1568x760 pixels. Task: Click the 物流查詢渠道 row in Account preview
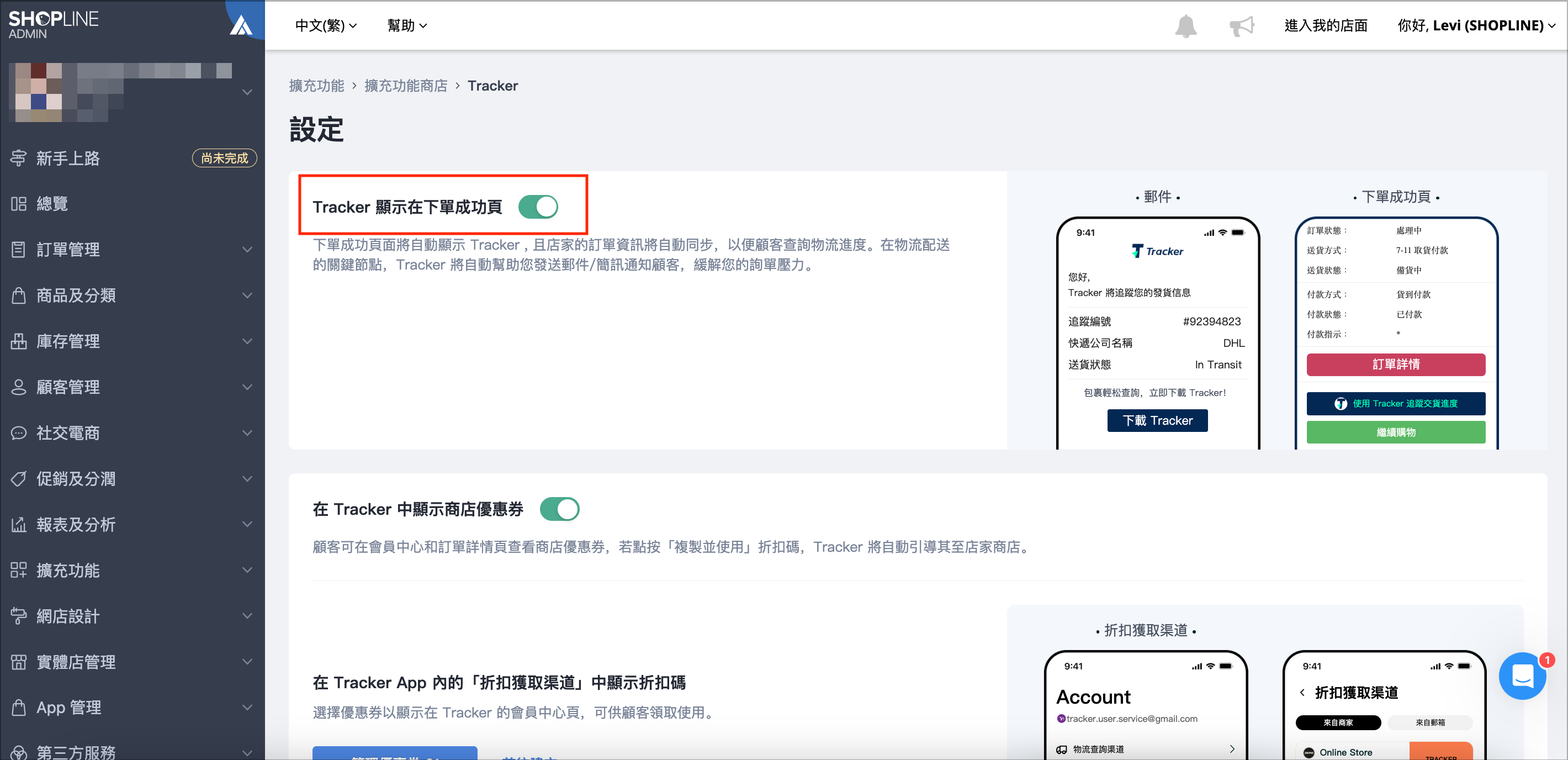[1146, 749]
